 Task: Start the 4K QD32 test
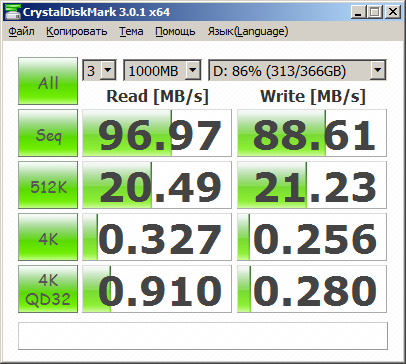pos(48,289)
